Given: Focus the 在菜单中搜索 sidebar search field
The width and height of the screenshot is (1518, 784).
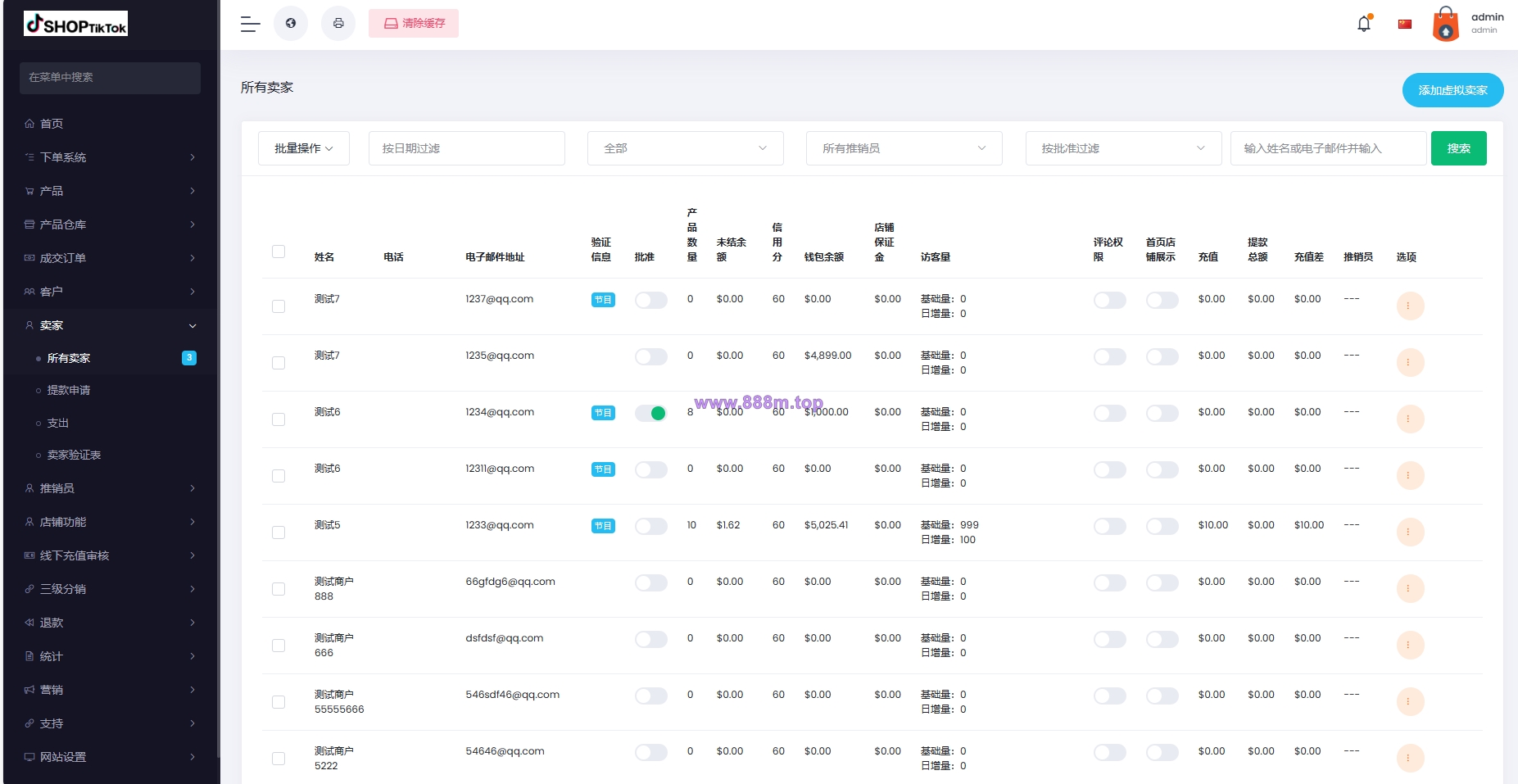Looking at the screenshot, I should pos(110,78).
